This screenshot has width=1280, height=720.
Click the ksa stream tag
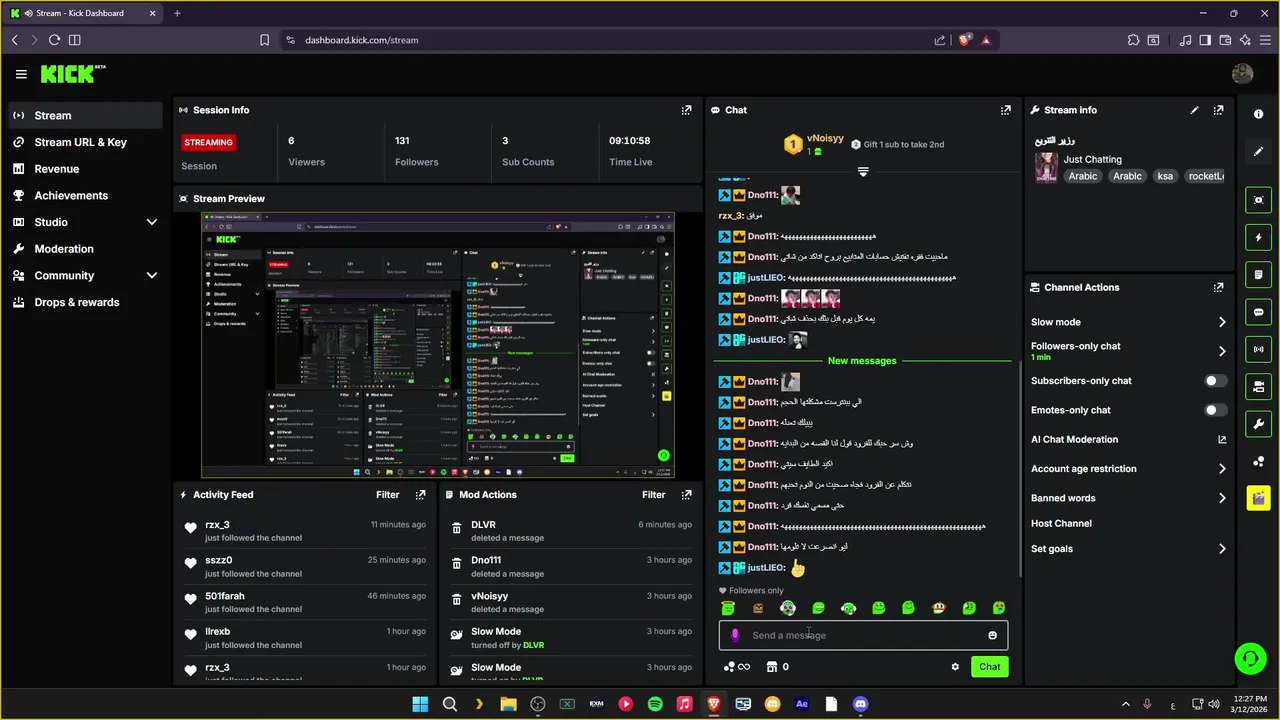[x=1165, y=176]
